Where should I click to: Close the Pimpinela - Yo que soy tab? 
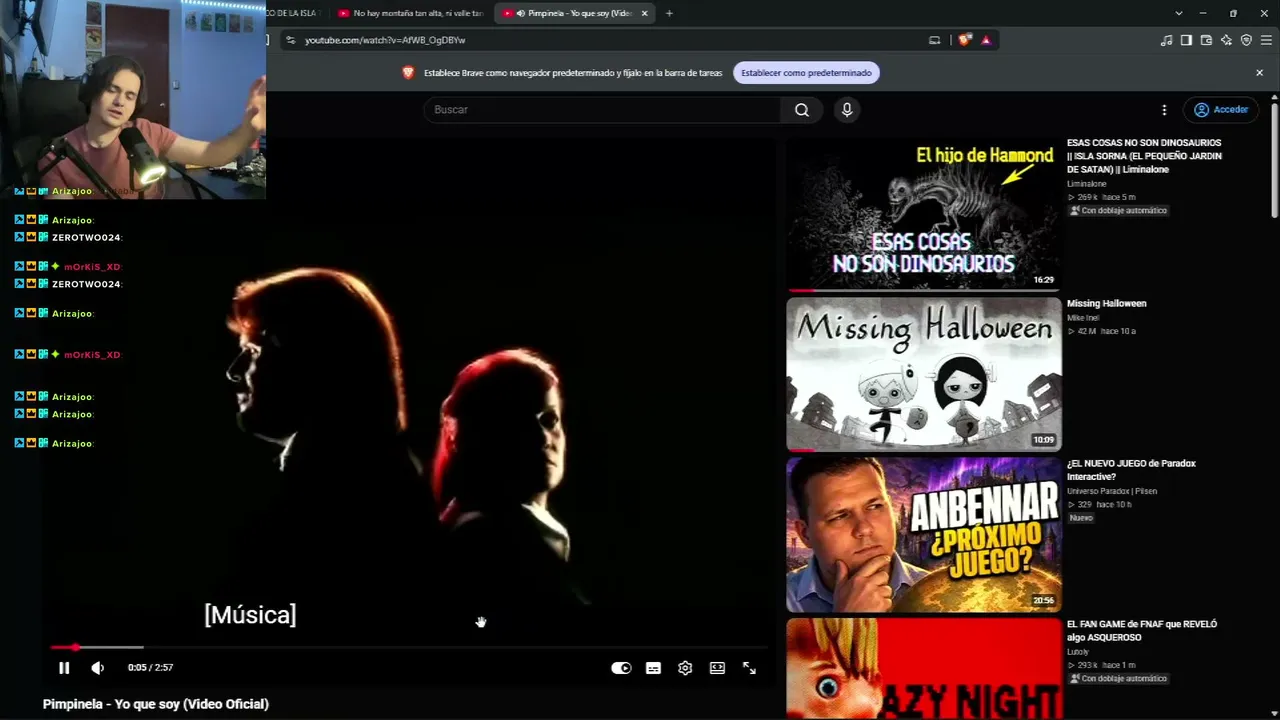(x=644, y=13)
